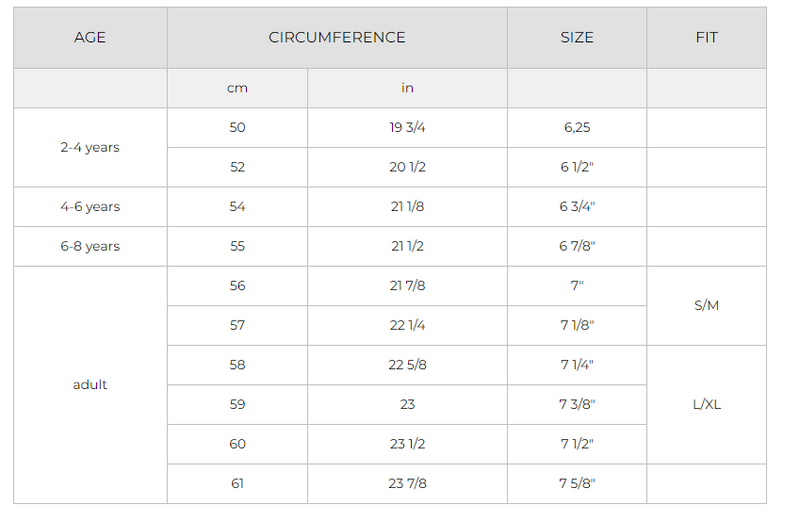Select the 7 3/8" size cell

click(x=577, y=405)
